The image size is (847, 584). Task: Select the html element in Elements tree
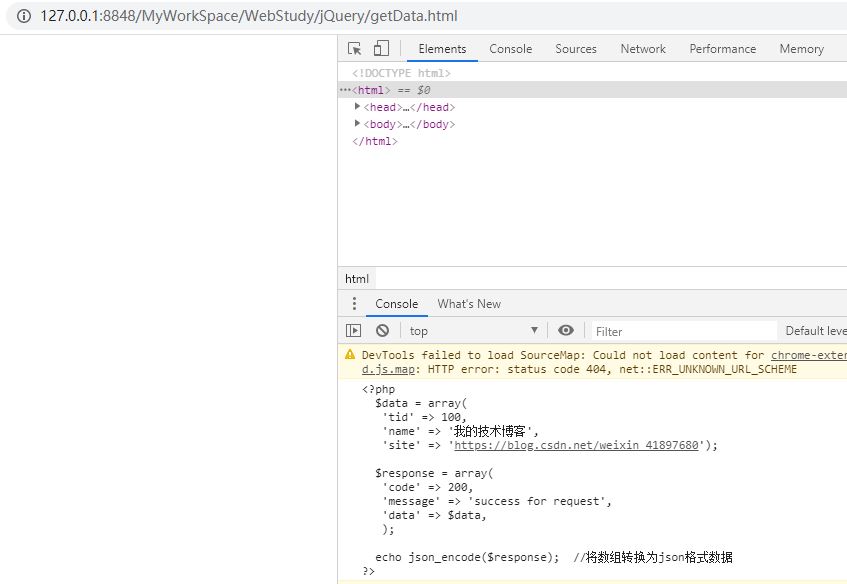click(370, 89)
